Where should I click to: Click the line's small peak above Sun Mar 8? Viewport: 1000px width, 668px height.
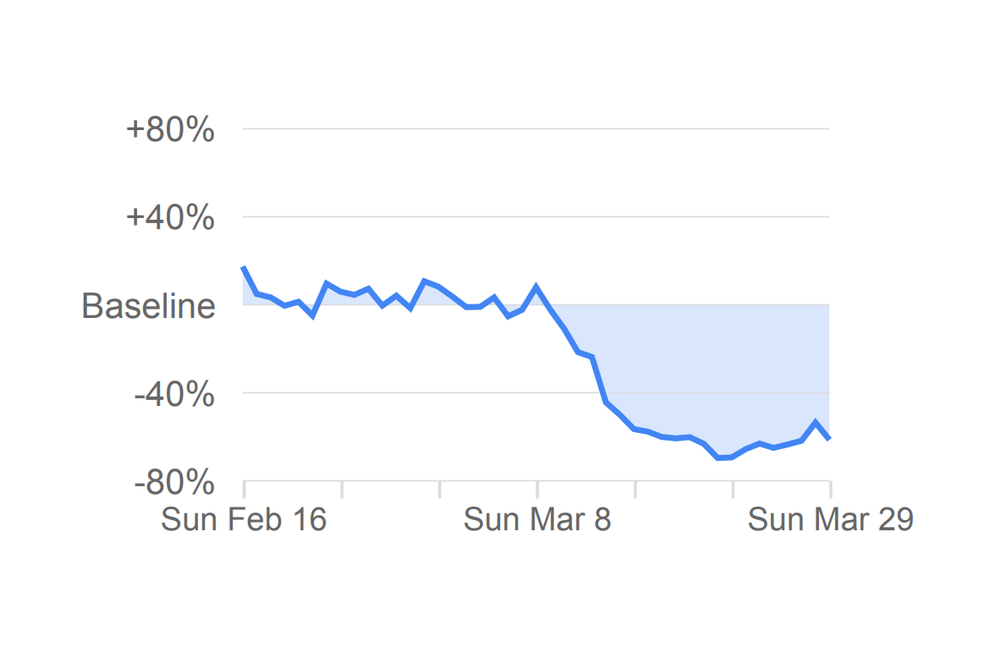[537, 287]
